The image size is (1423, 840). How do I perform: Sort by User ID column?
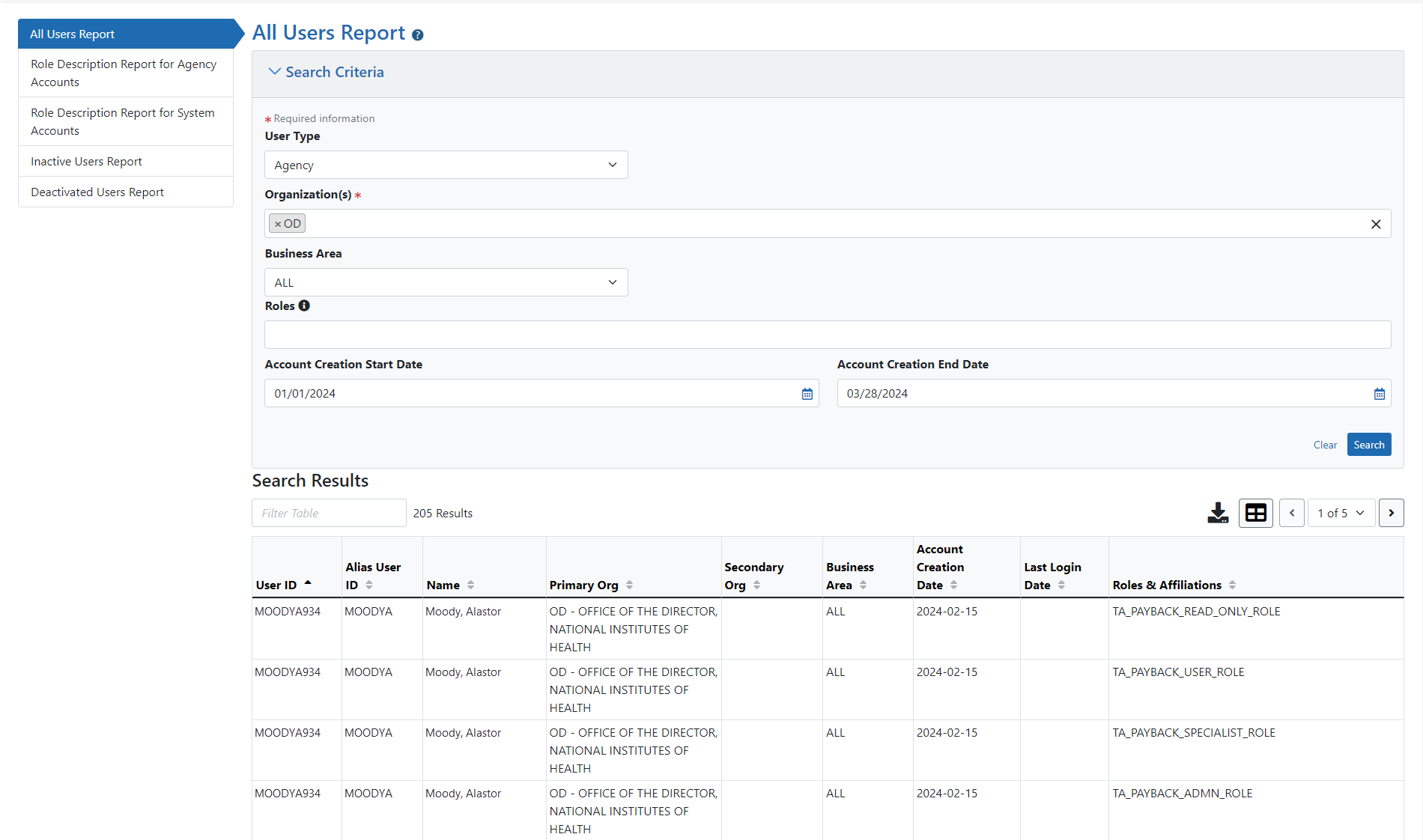pyautogui.click(x=308, y=584)
